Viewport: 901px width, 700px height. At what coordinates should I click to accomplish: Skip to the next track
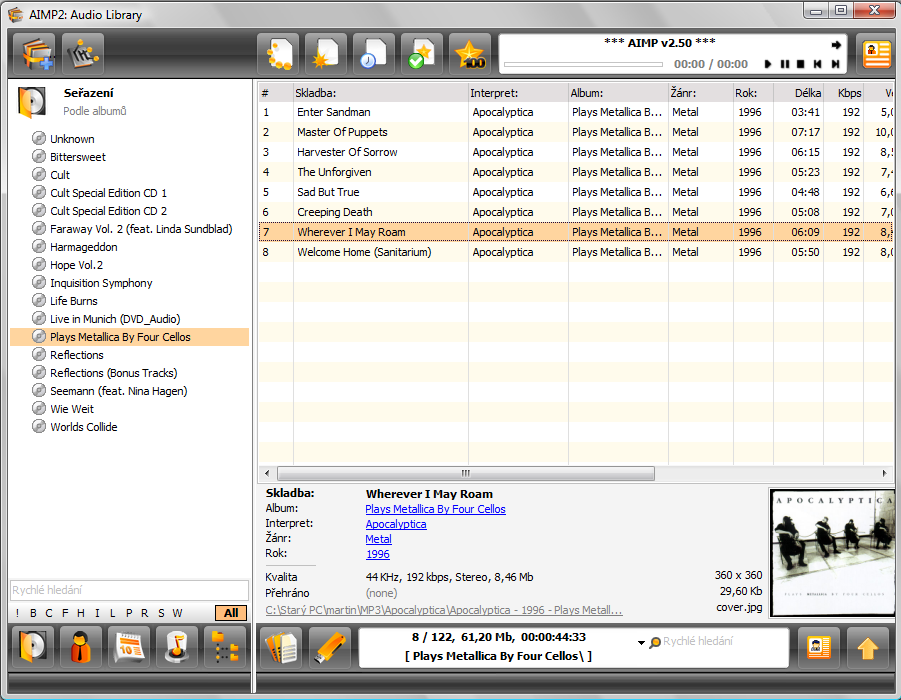[x=835, y=64]
